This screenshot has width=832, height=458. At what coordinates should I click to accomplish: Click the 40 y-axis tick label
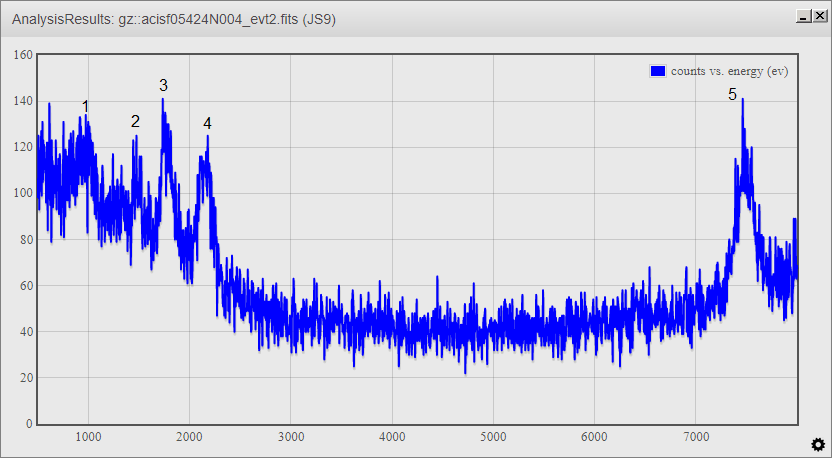tap(25, 332)
